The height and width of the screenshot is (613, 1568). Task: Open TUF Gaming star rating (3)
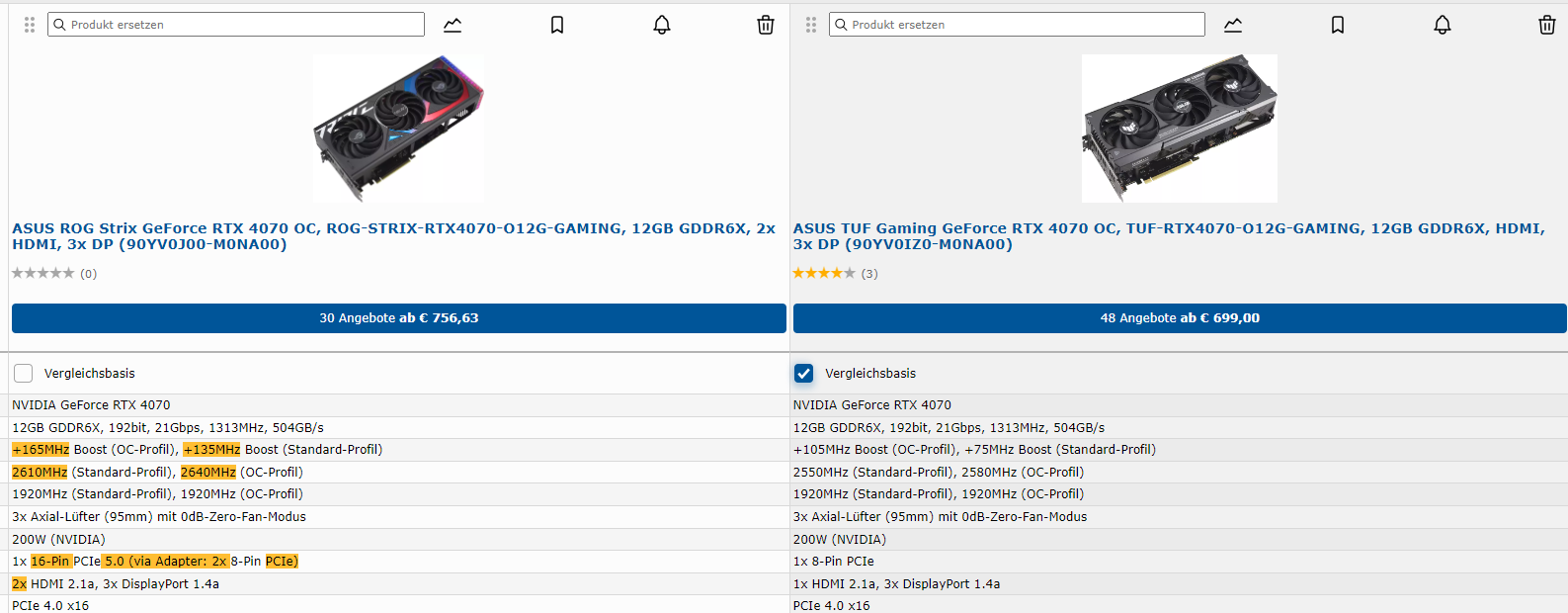point(835,274)
